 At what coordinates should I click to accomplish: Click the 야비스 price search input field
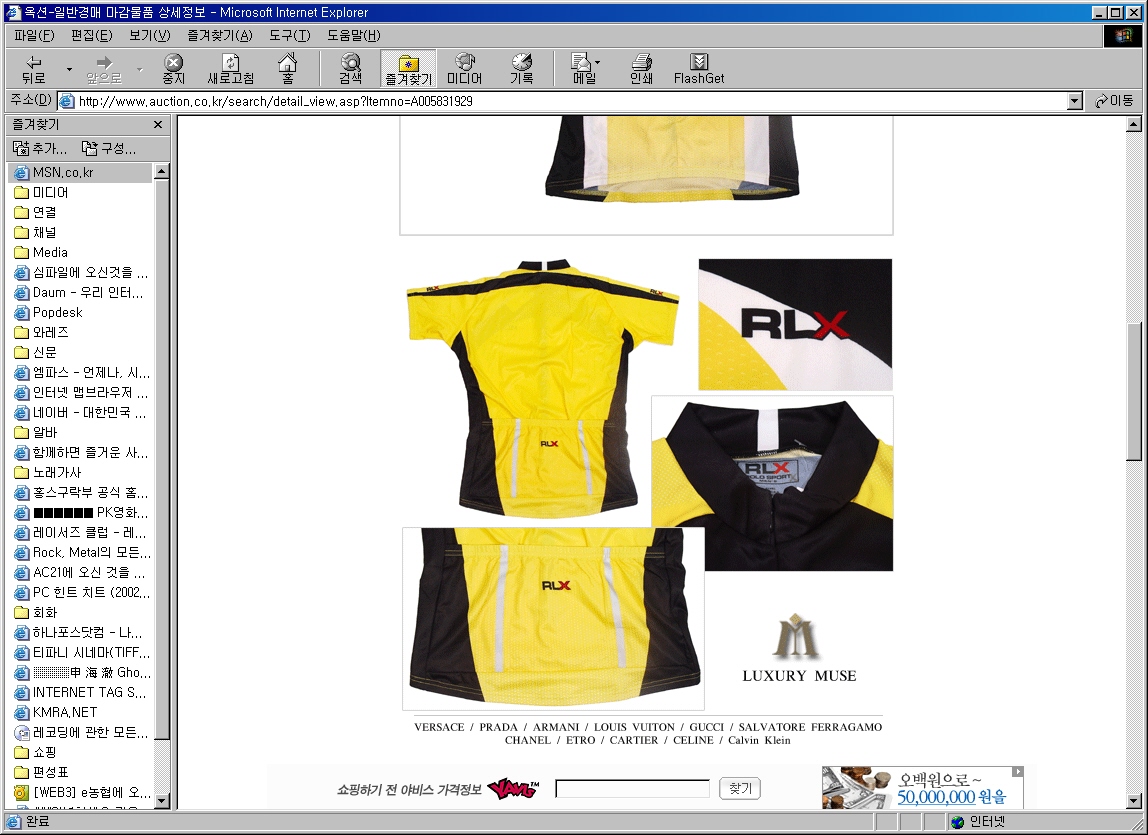(633, 788)
